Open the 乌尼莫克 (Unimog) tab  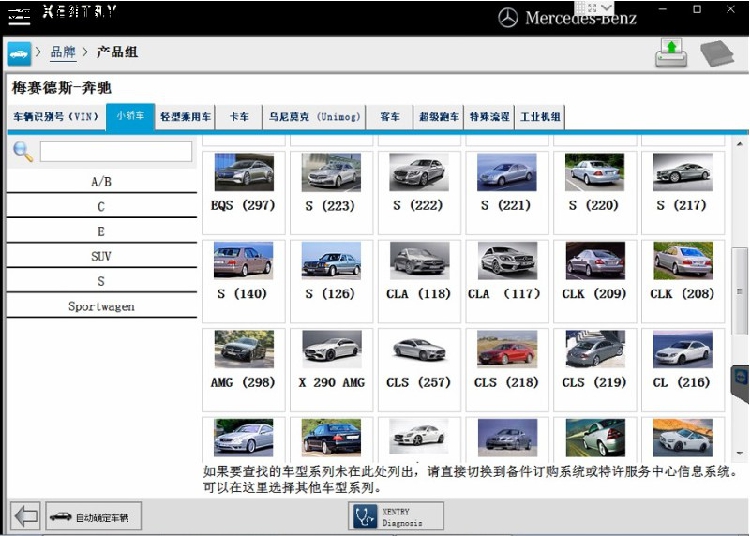pyautogui.click(x=314, y=117)
